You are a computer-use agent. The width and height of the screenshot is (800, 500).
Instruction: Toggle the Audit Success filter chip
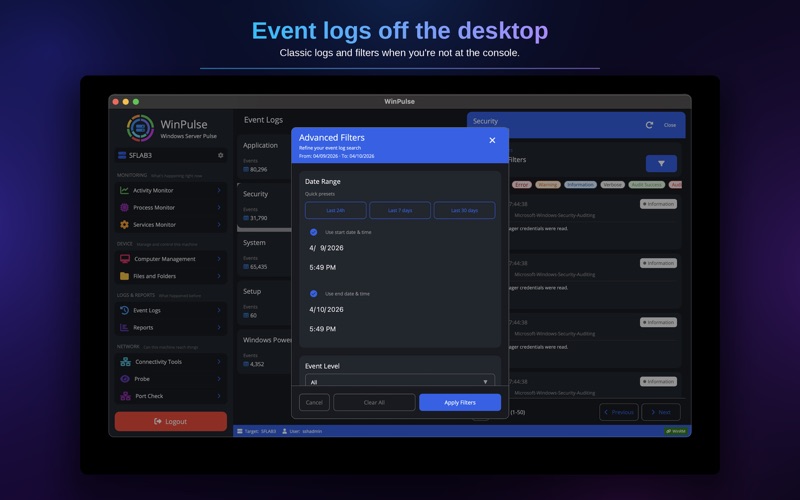tap(646, 185)
